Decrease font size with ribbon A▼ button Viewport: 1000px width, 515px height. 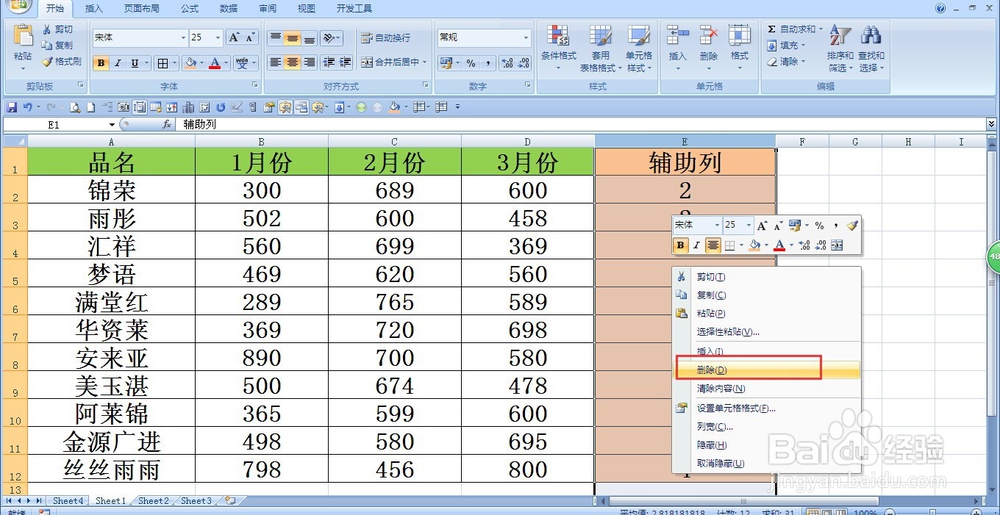tap(251, 38)
